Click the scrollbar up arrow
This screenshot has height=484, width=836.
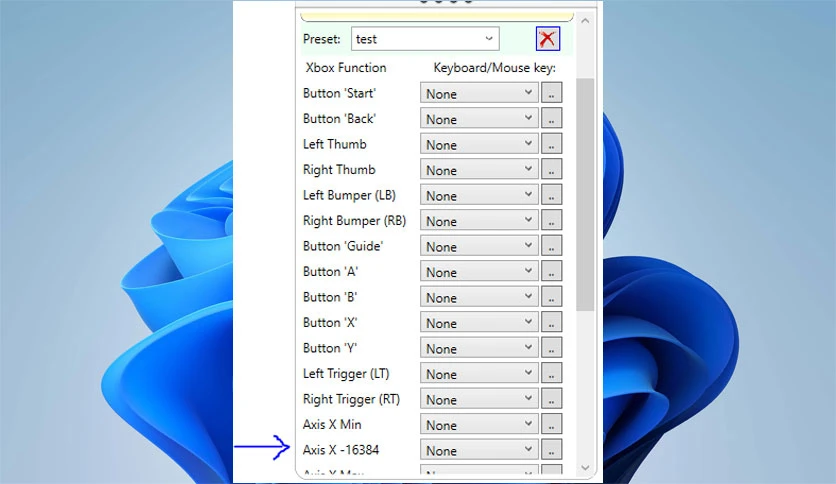pos(585,21)
